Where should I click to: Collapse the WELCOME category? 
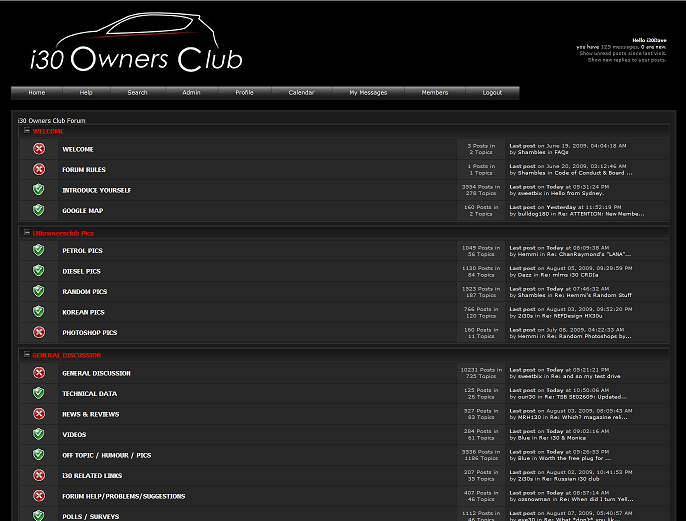(x=27, y=131)
